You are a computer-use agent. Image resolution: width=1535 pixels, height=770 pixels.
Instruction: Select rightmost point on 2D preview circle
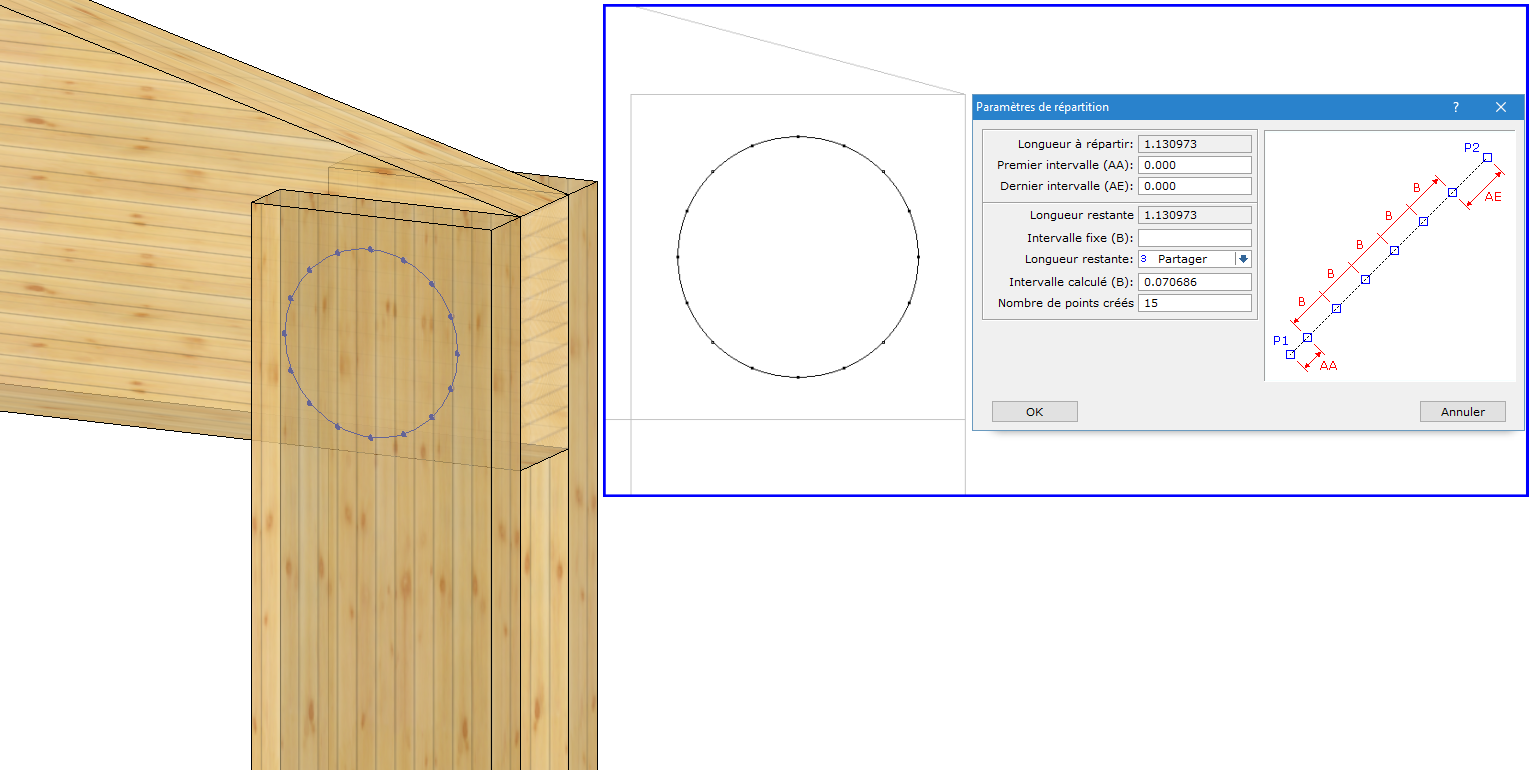click(x=918, y=257)
